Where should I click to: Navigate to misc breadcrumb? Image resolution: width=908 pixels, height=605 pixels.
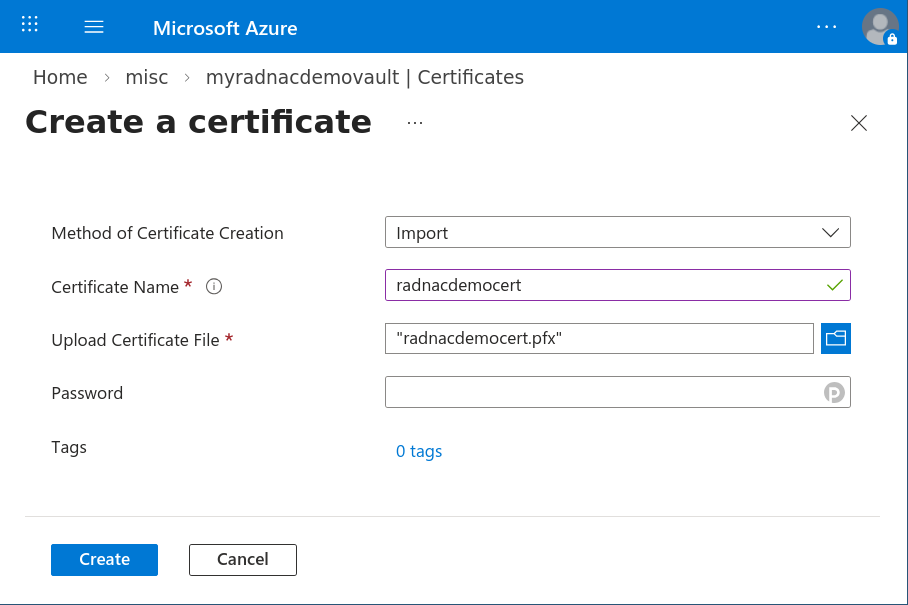coord(147,77)
